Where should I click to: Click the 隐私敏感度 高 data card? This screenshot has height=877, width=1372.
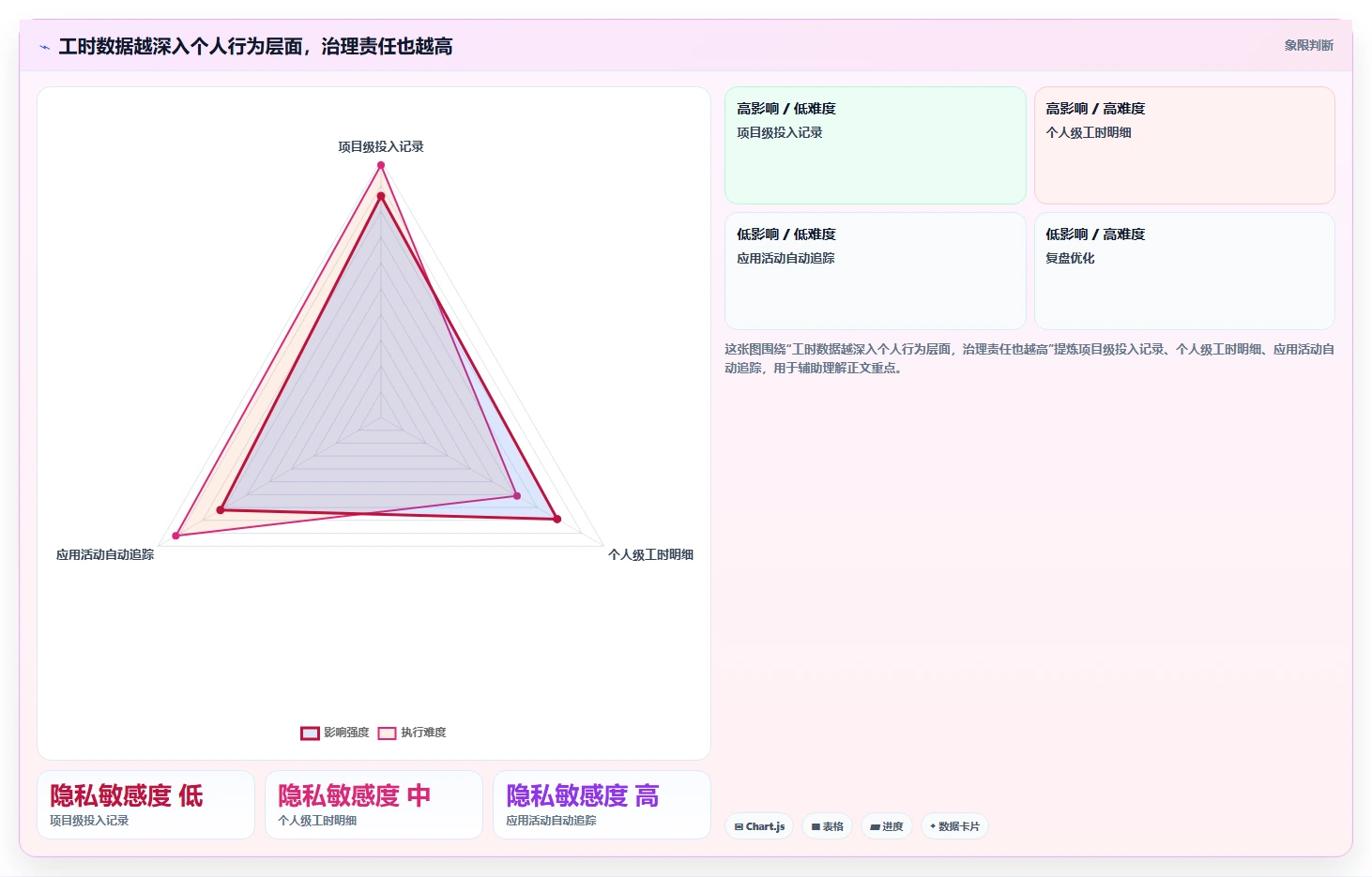point(602,805)
